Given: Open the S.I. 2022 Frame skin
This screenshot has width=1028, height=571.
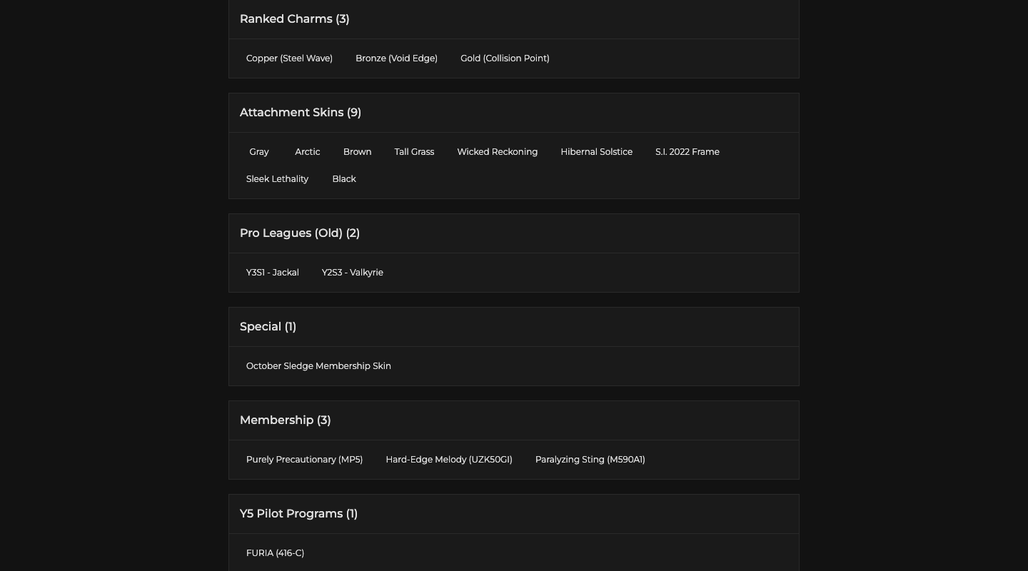Looking at the screenshot, I should click(x=687, y=152).
